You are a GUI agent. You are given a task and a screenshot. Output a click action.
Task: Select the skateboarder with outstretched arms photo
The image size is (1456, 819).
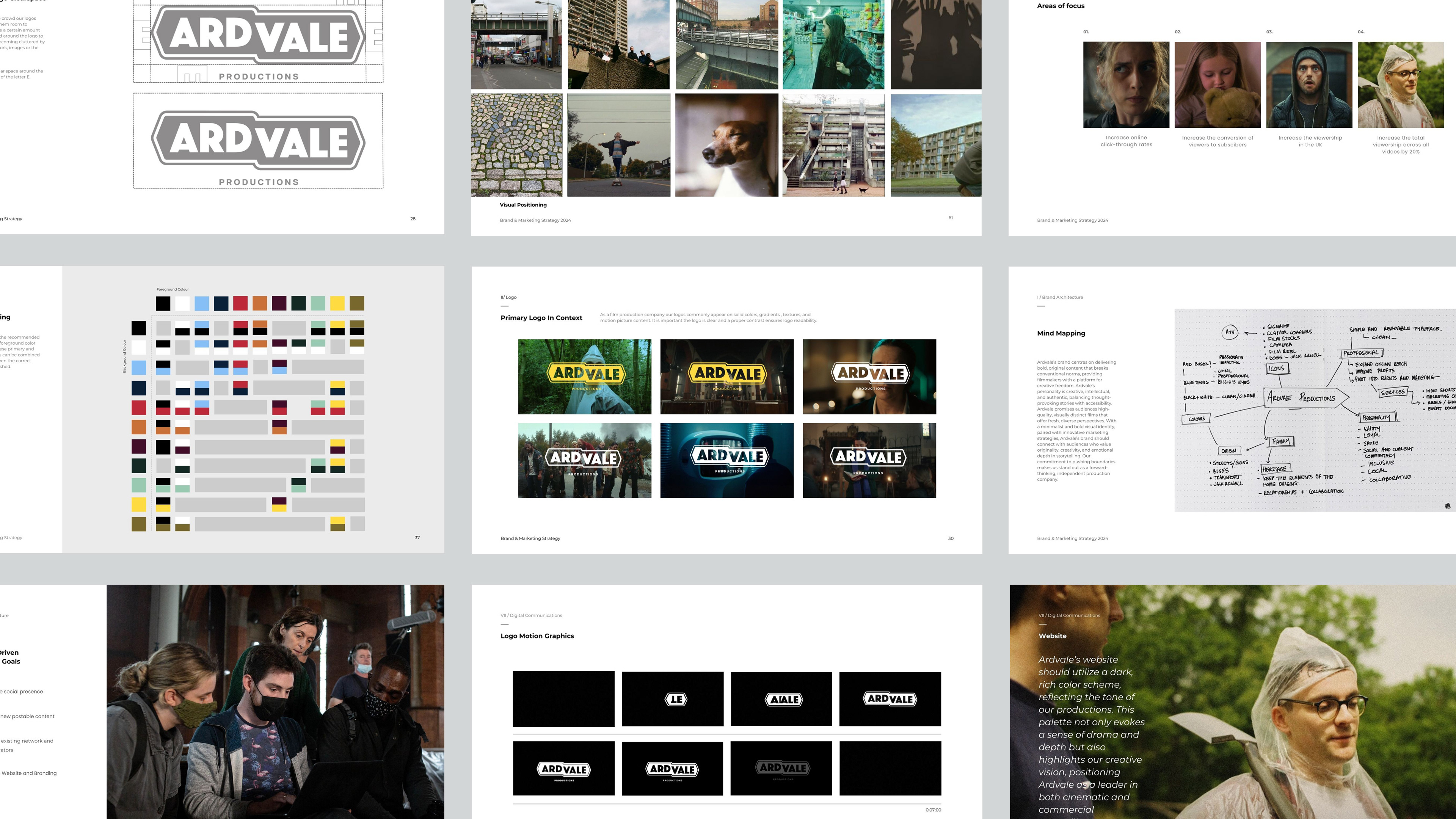(x=619, y=145)
